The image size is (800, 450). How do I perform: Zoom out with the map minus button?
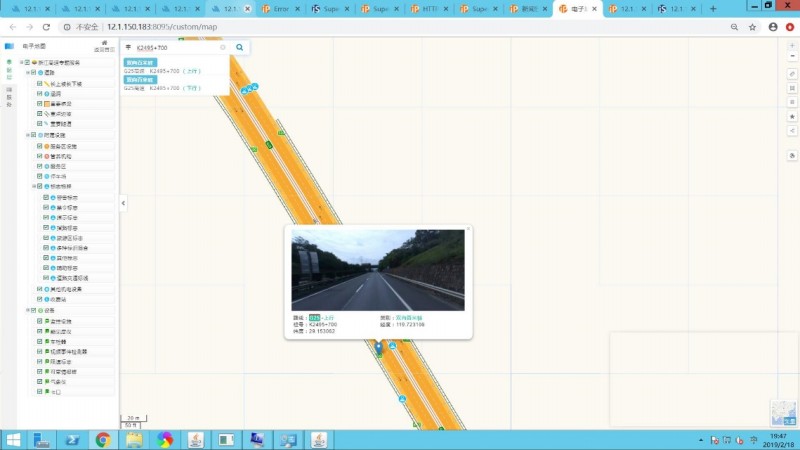click(792, 56)
